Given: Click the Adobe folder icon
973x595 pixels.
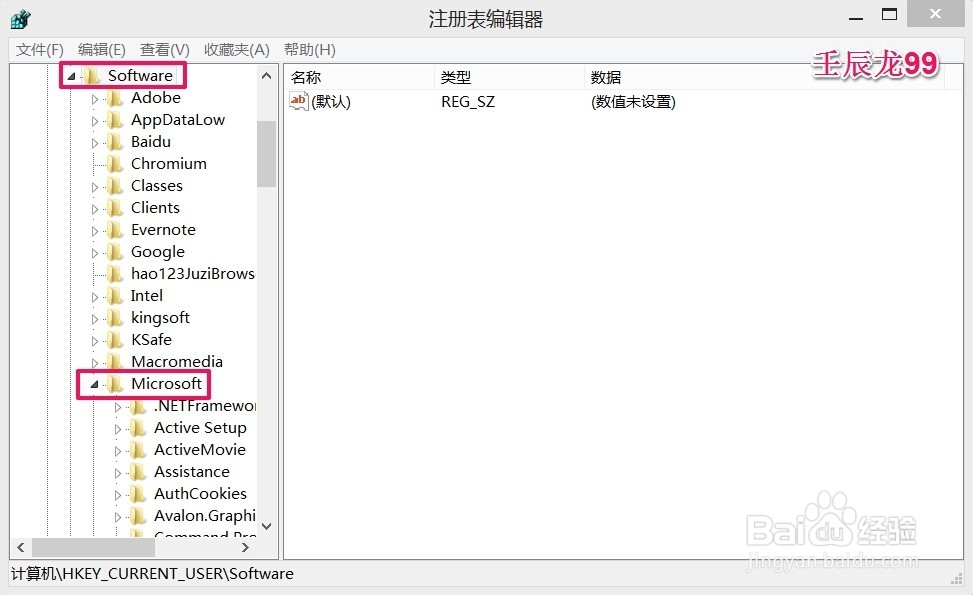Looking at the screenshot, I should click(x=114, y=98).
